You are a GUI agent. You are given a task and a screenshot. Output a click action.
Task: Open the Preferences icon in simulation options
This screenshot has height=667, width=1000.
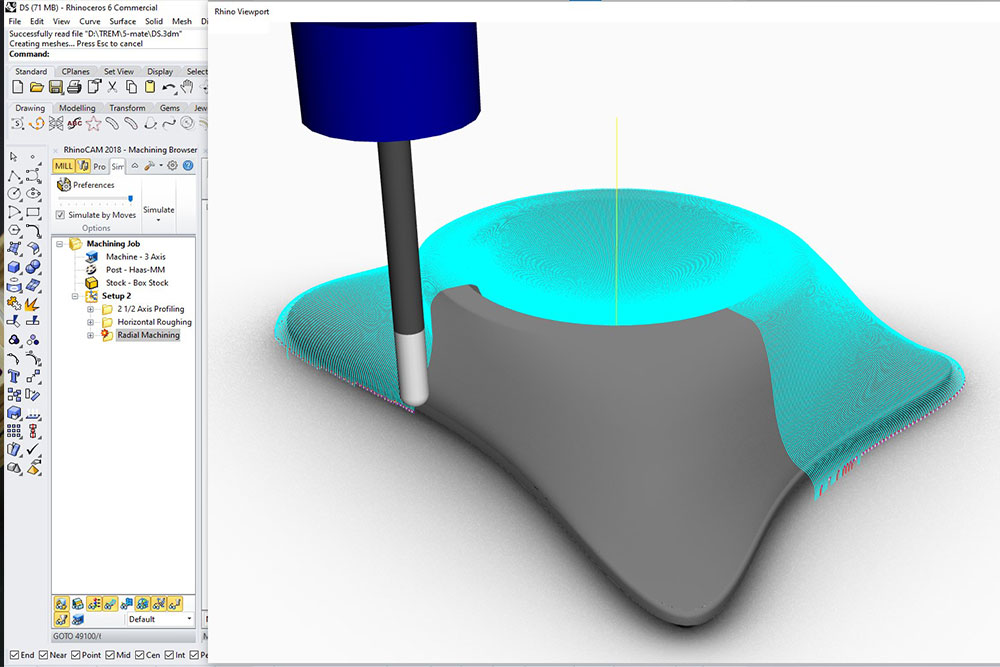[64, 185]
